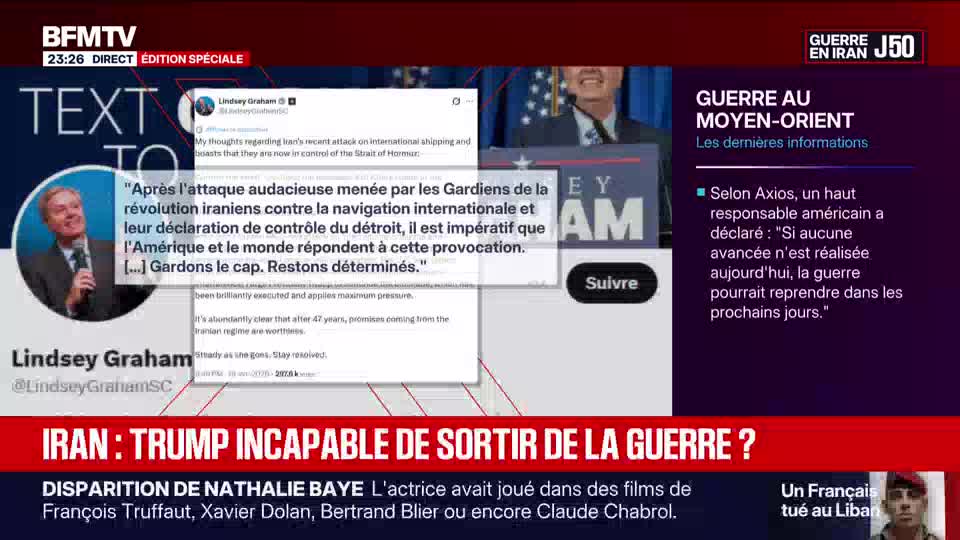This screenshot has width=960, height=540.
Task: Click the ÉDITION SPÉCIALE red label
Action: click(192, 59)
